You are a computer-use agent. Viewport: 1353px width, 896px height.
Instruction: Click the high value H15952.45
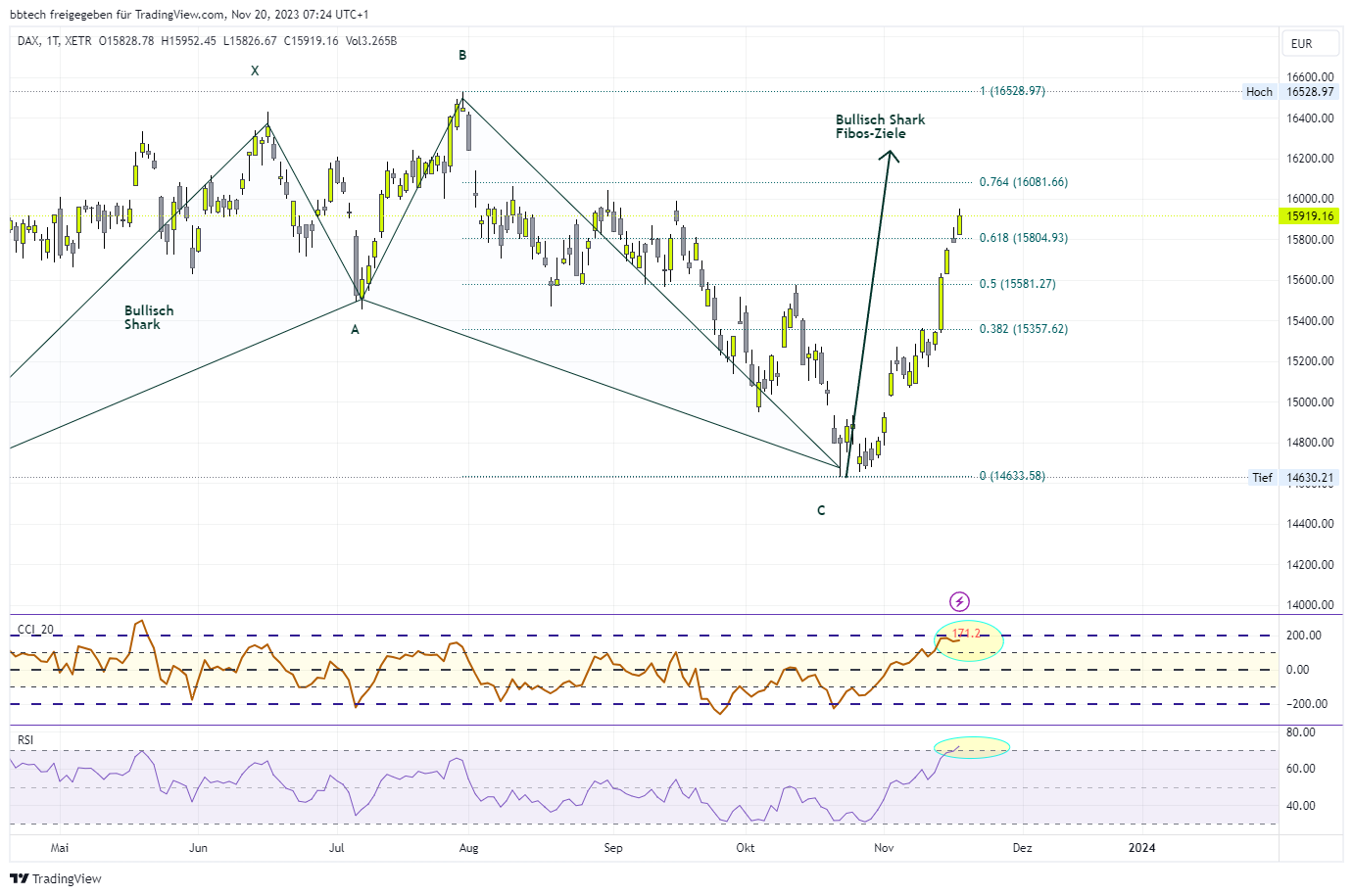188,41
